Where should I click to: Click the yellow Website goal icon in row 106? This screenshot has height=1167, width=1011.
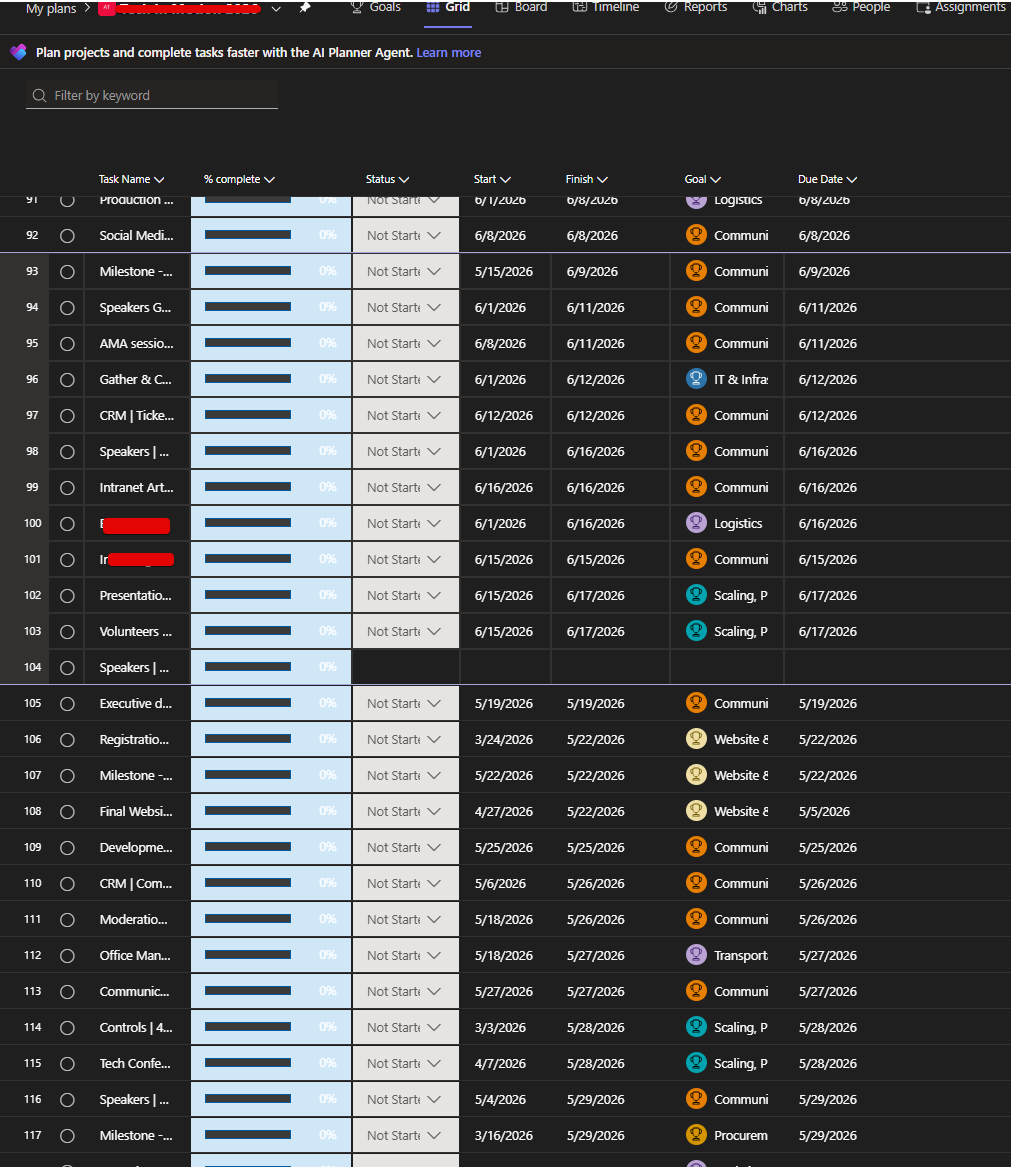click(696, 738)
